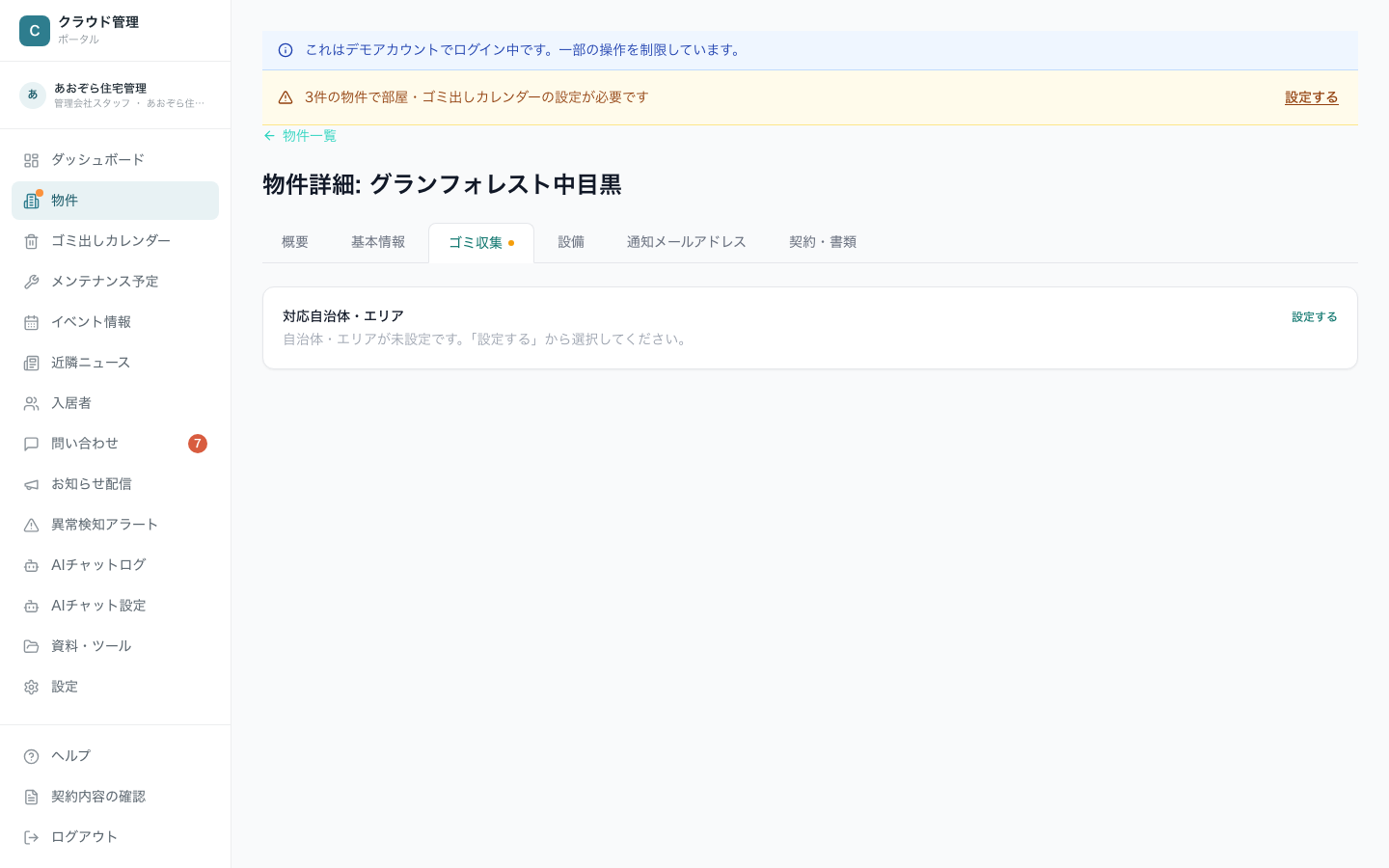Click the warning icon in yellow banner
Viewport: 1389px width, 868px height.
point(286,97)
